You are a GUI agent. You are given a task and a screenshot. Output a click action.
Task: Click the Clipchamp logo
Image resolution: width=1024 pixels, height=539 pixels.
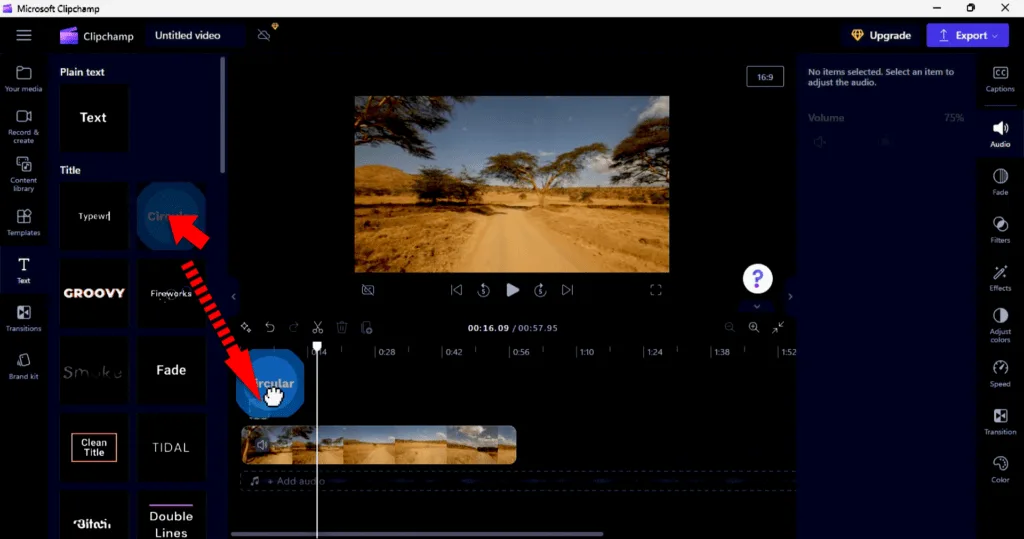pos(97,36)
